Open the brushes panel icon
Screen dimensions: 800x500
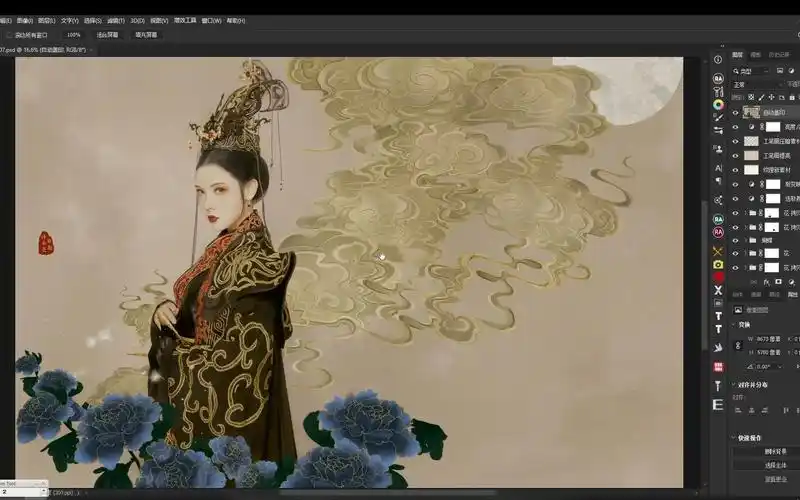pos(718,117)
